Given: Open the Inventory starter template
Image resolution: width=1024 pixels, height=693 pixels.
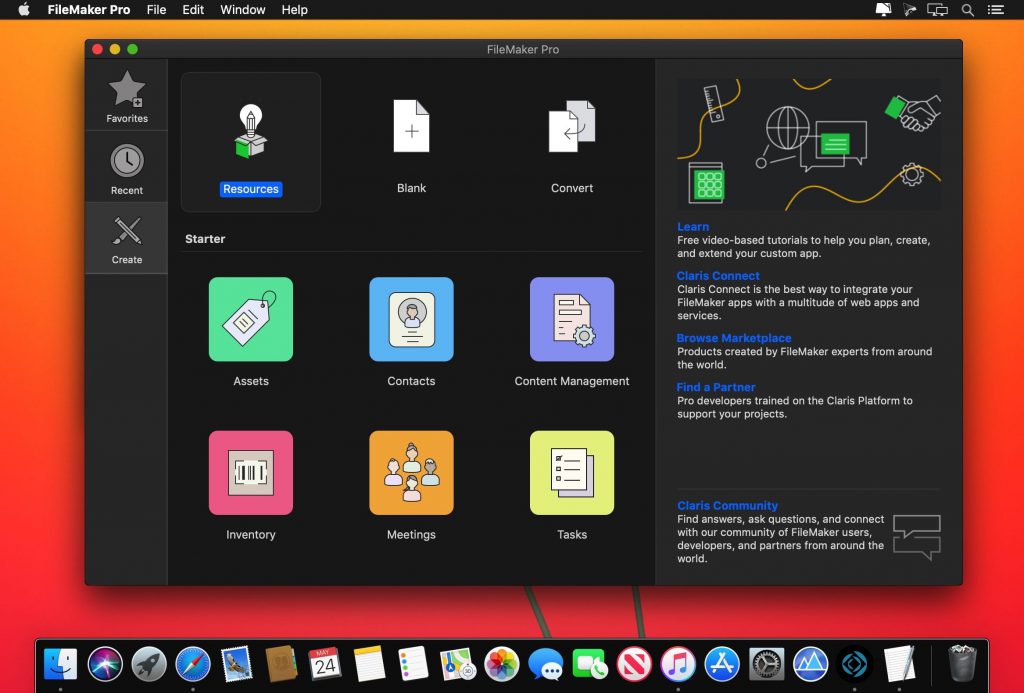Looking at the screenshot, I should click(x=250, y=473).
